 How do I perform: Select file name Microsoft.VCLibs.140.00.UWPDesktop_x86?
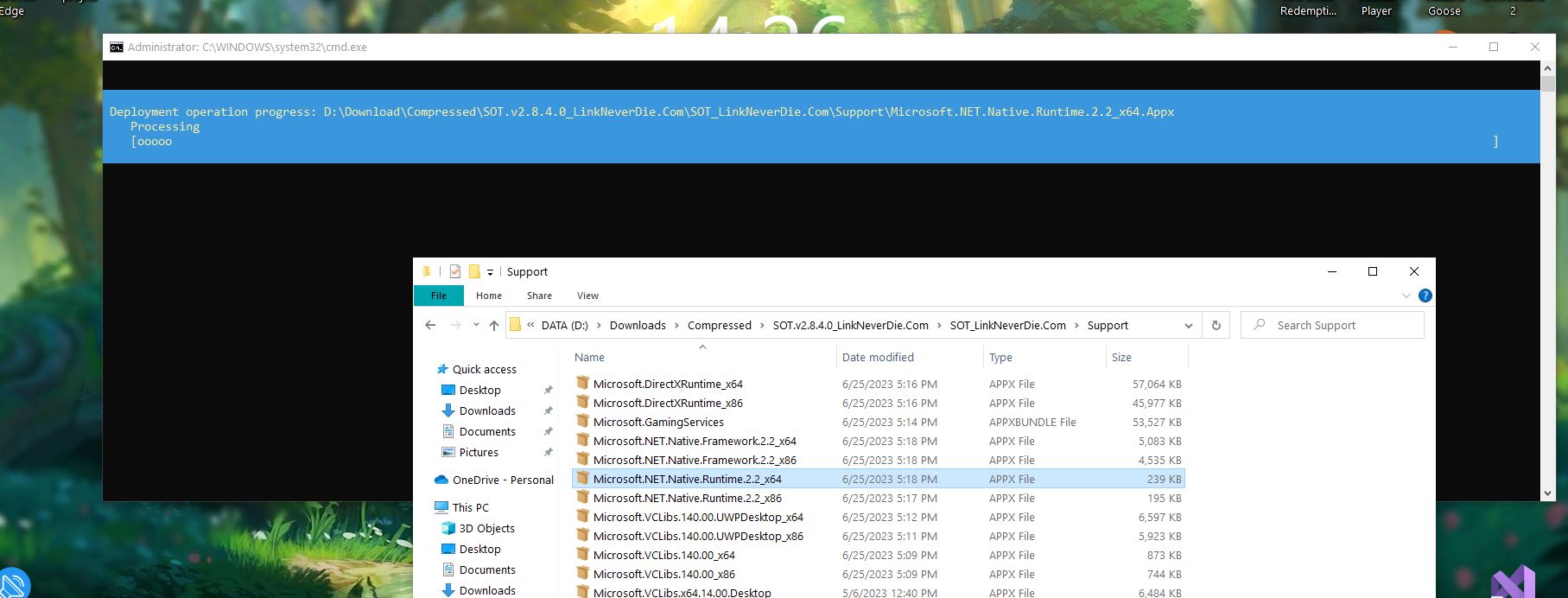tap(698, 536)
